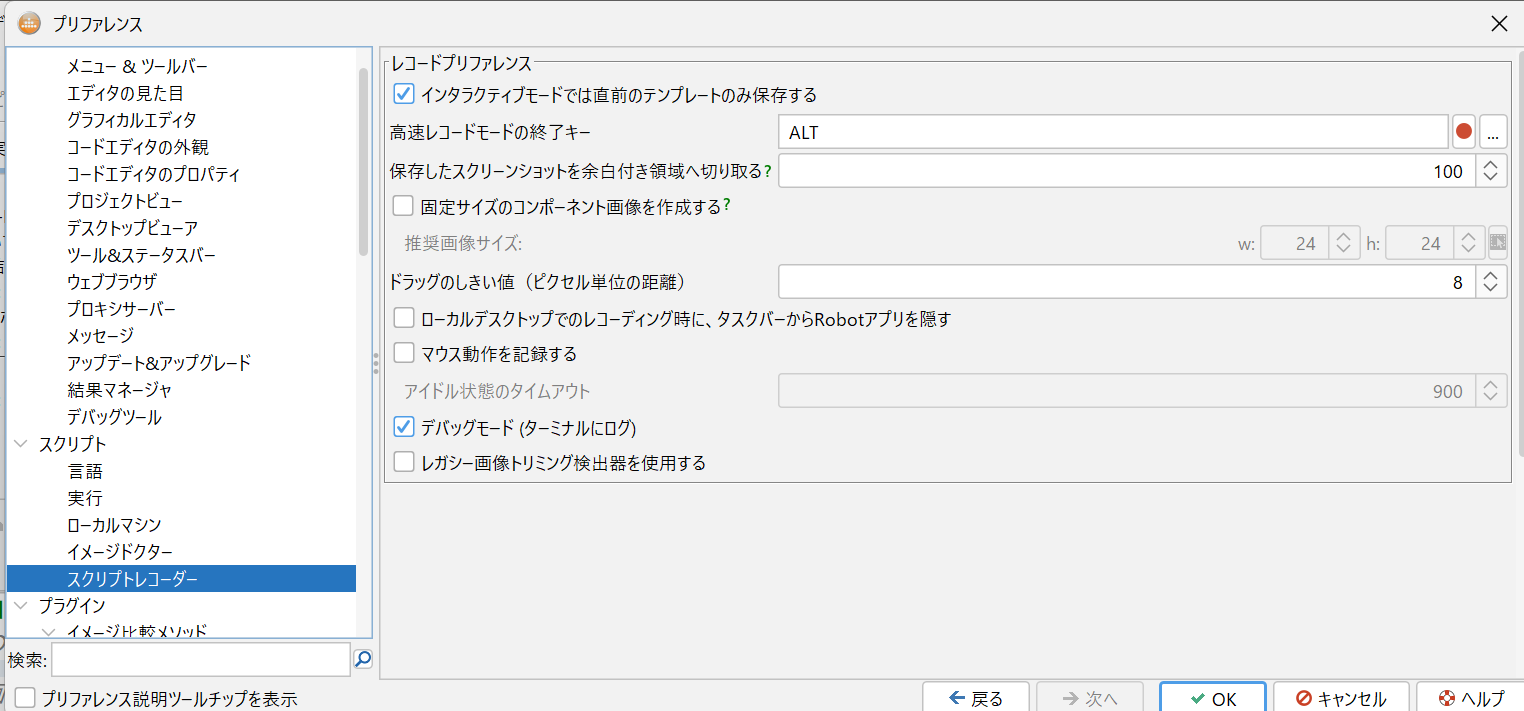
Task: Click the lifebuoy ヘルプ button
Action: (x=1470, y=699)
